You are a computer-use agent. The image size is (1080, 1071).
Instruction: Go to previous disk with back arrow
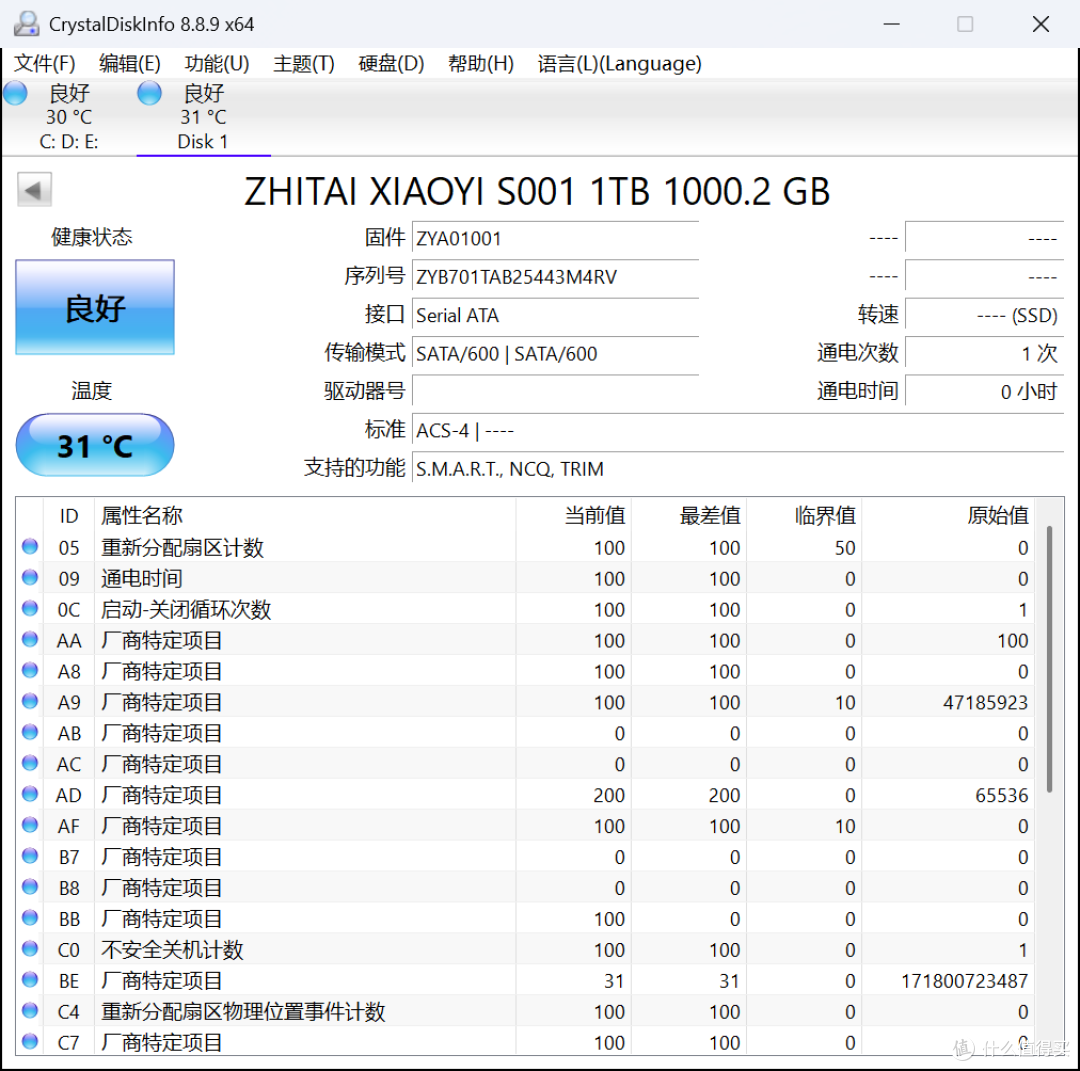pos(34,190)
